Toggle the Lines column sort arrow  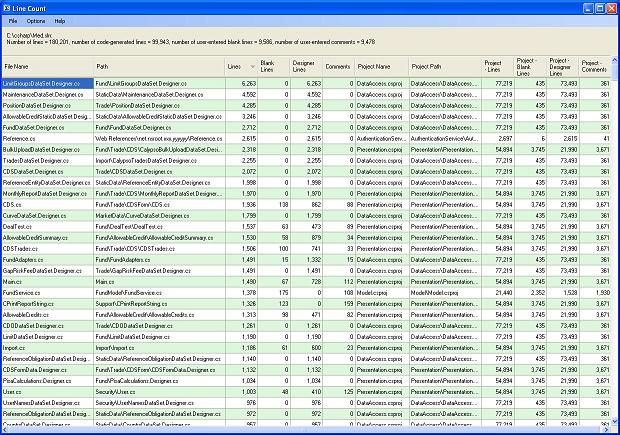coord(252,67)
